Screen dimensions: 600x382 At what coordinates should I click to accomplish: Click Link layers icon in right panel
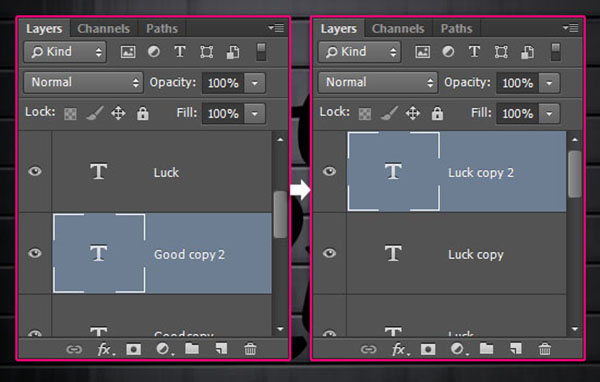coord(368,349)
